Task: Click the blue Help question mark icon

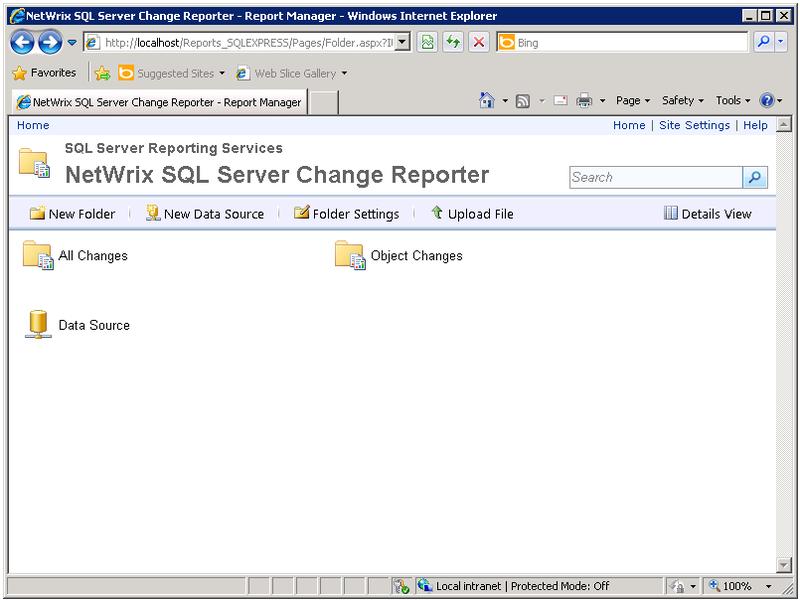Action: pos(766,101)
